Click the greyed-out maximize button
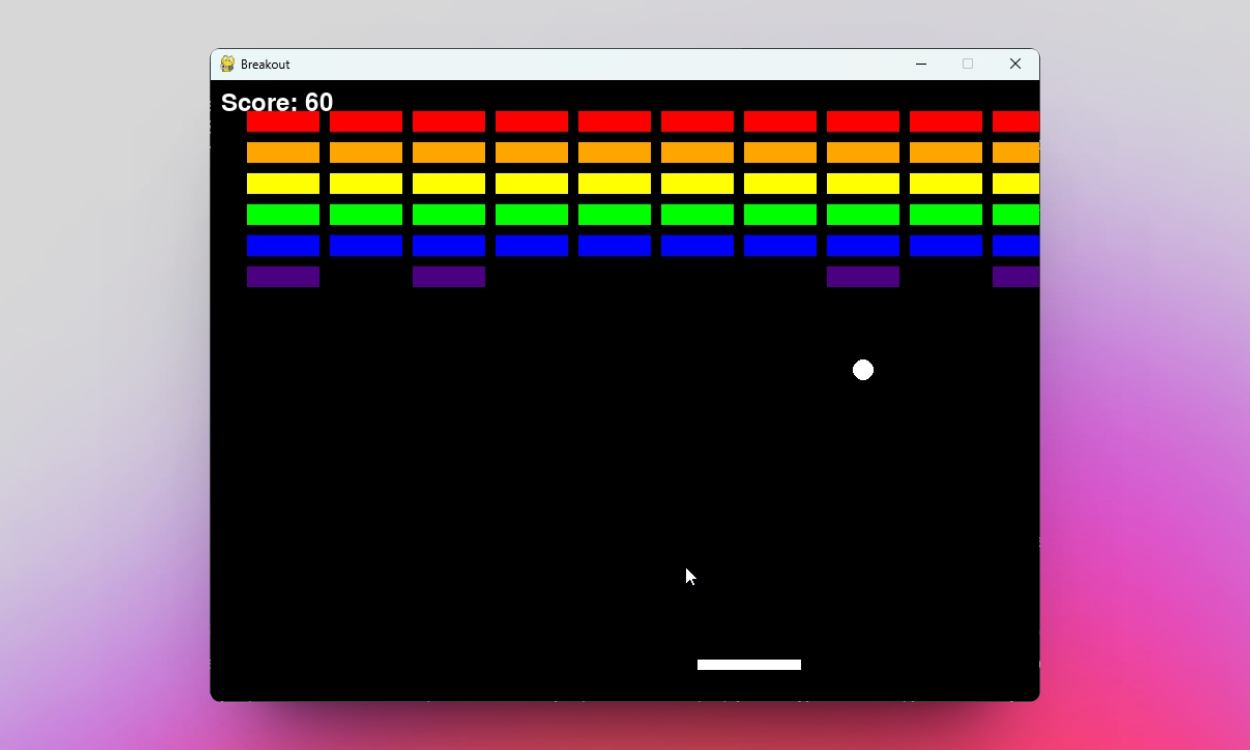The image size is (1250, 750). click(968, 64)
